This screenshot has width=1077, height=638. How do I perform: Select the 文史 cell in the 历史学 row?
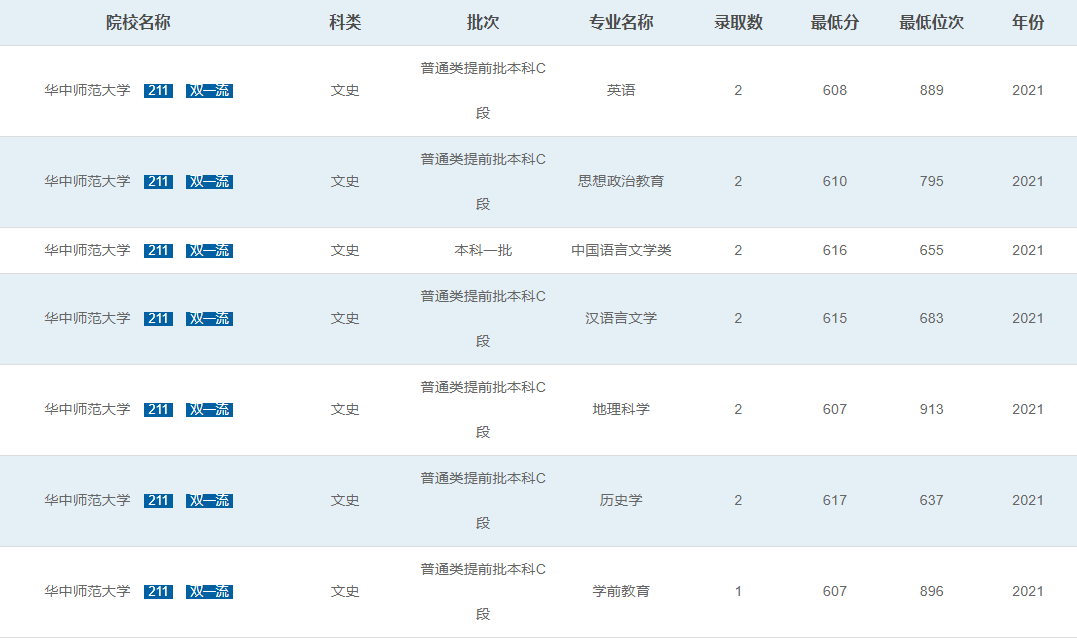pyautogui.click(x=345, y=501)
